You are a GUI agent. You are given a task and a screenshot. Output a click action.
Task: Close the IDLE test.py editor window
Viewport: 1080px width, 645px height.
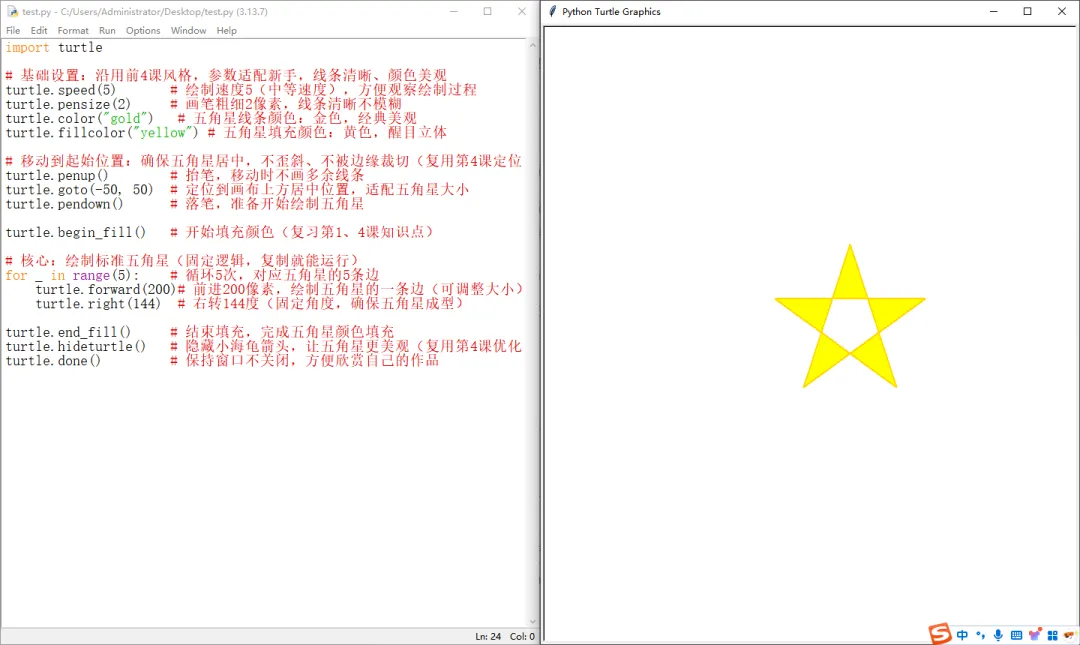click(x=521, y=11)
